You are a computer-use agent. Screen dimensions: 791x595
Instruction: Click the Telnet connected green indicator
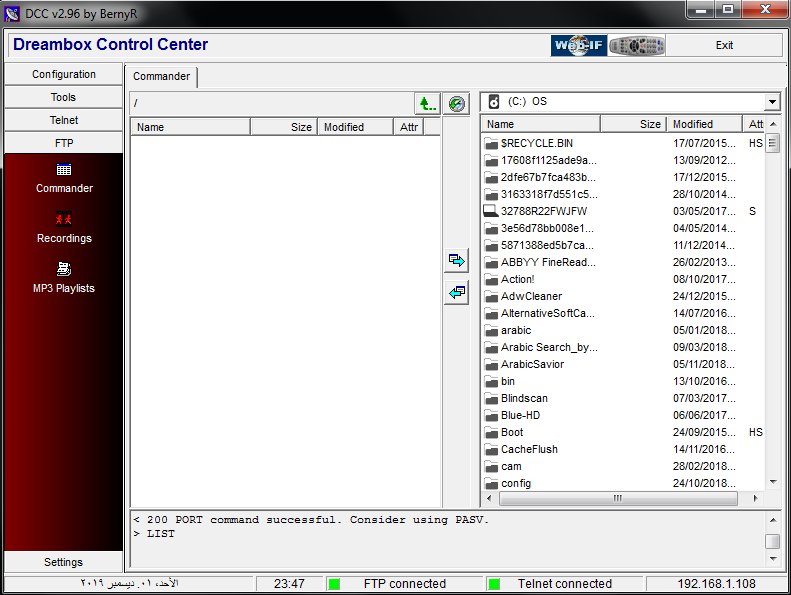[x=494, y=584]
